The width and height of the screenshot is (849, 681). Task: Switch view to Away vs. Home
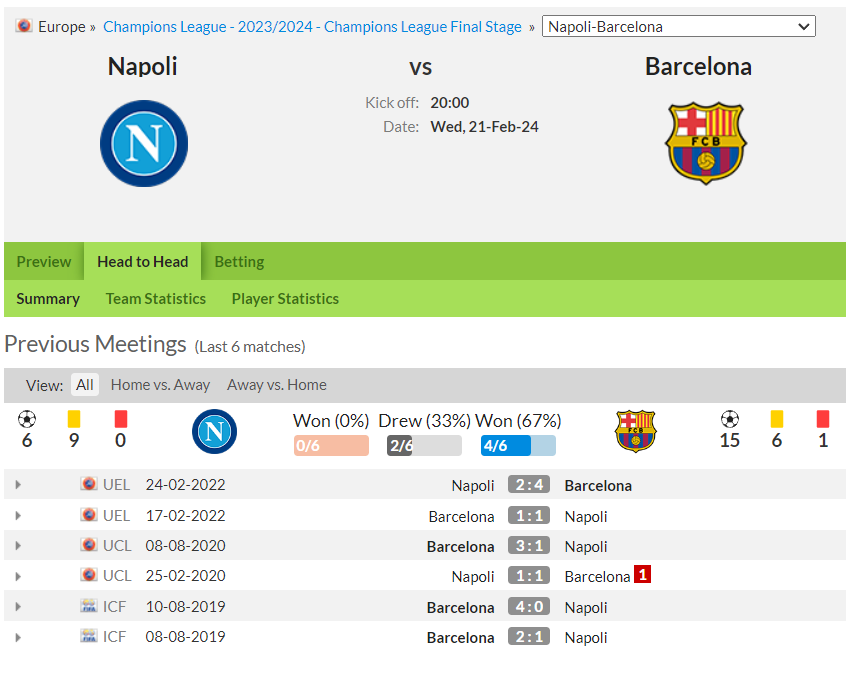(277, 385)
